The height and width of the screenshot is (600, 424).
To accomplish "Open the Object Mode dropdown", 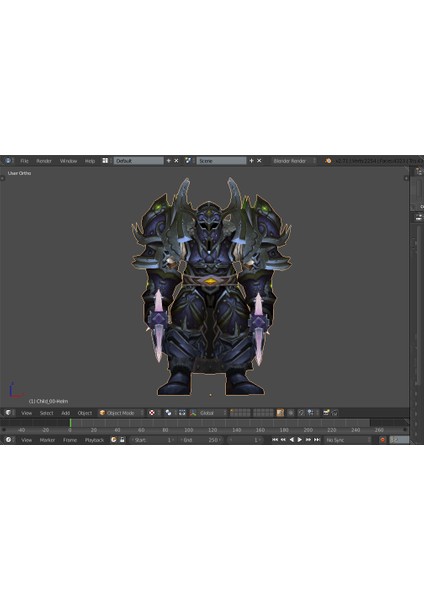I will click(121, 413).
